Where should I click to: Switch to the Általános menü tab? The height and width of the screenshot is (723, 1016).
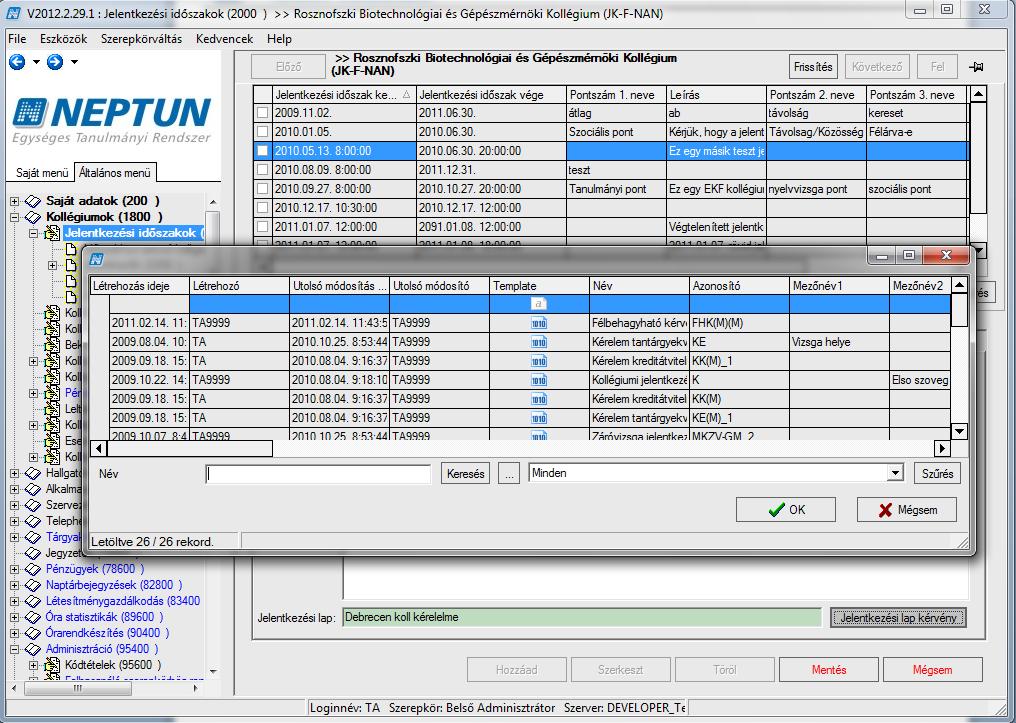(115, 173)
